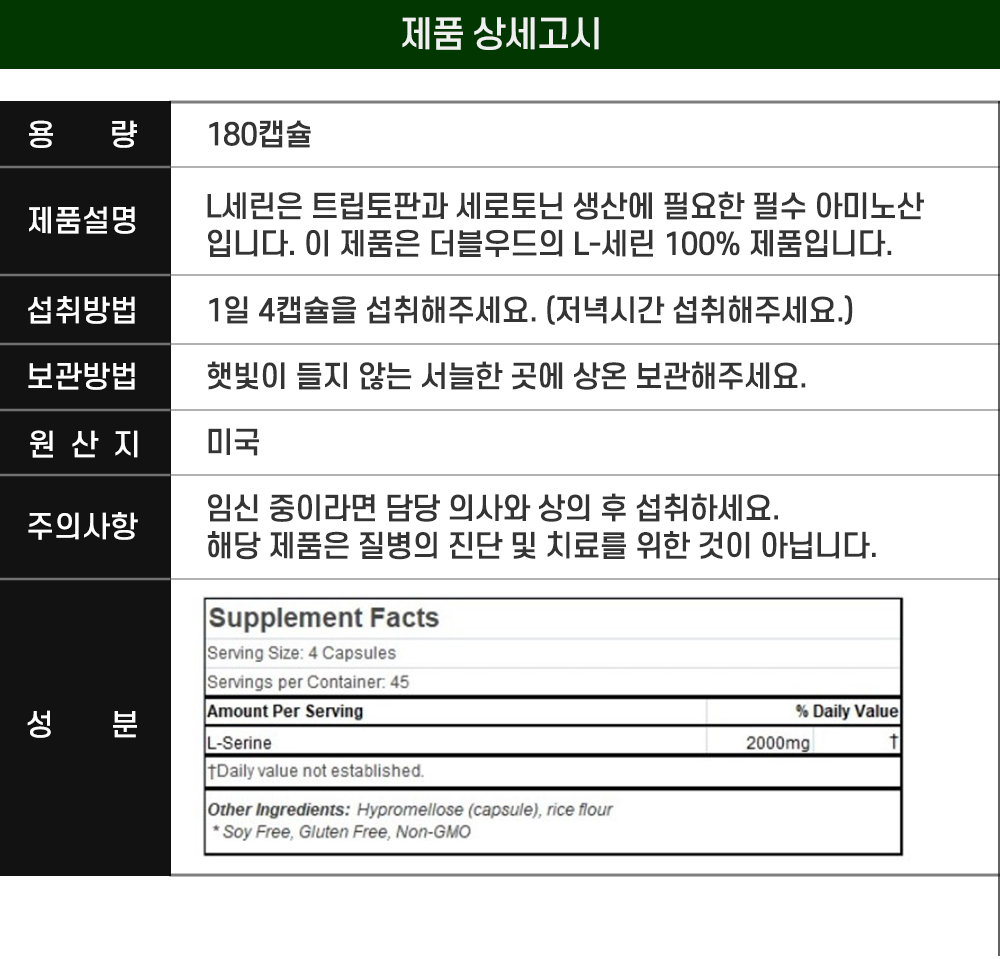The height and width of the screenshot is (959, 1000).
Task: Select the 성분 label cell
Action: (84, 726)
